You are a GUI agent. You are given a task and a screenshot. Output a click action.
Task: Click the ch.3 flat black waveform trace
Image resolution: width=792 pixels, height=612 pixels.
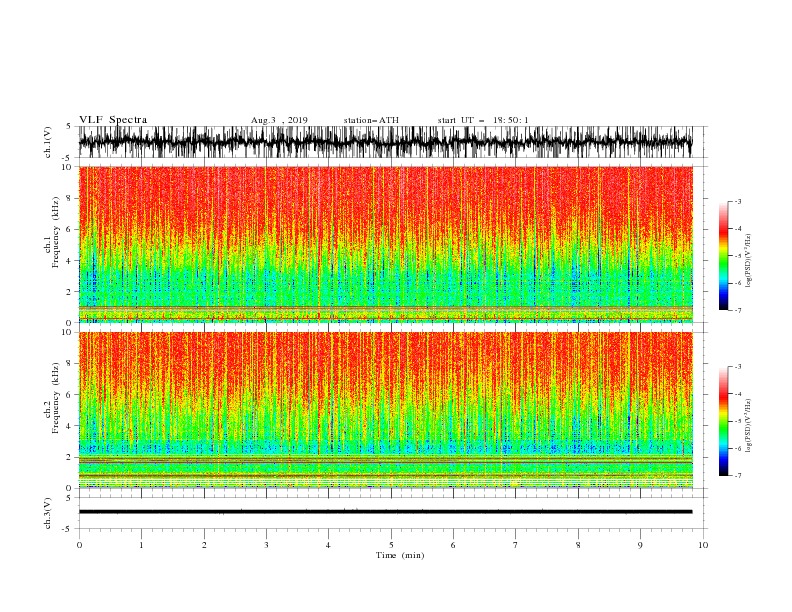(385, 512)
